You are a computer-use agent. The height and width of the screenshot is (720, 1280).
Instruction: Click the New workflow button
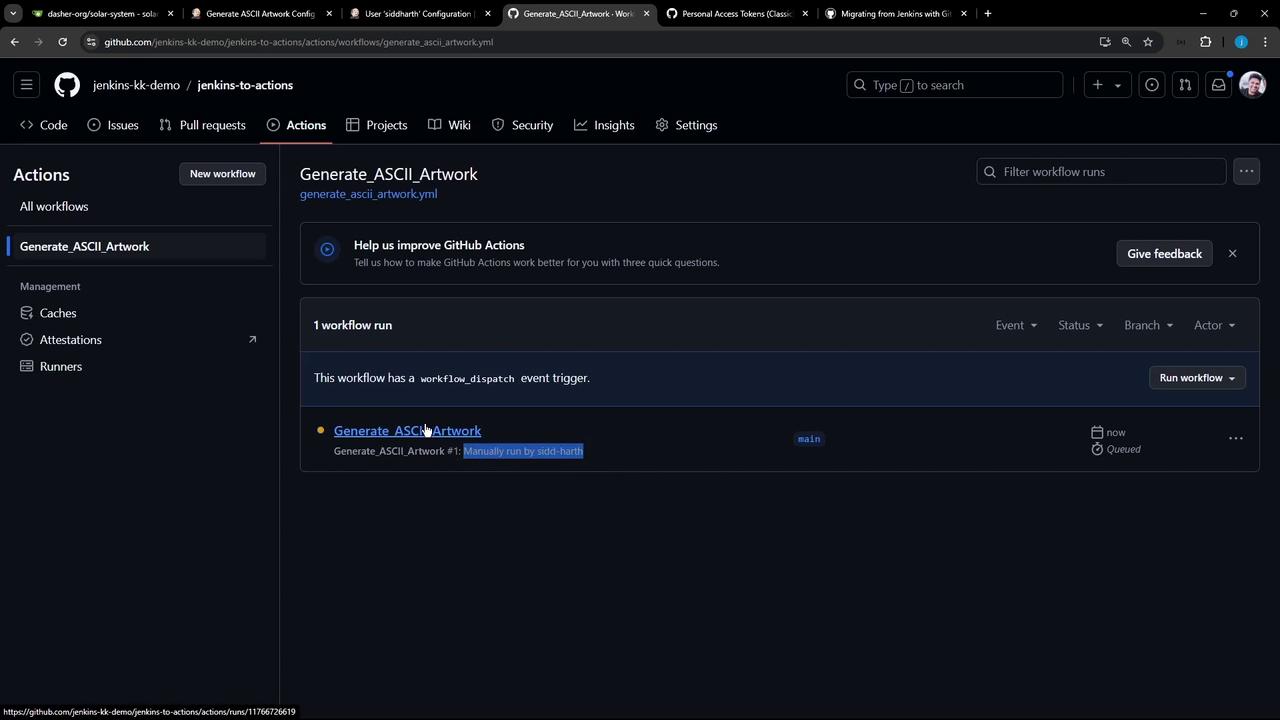point(222,174)
